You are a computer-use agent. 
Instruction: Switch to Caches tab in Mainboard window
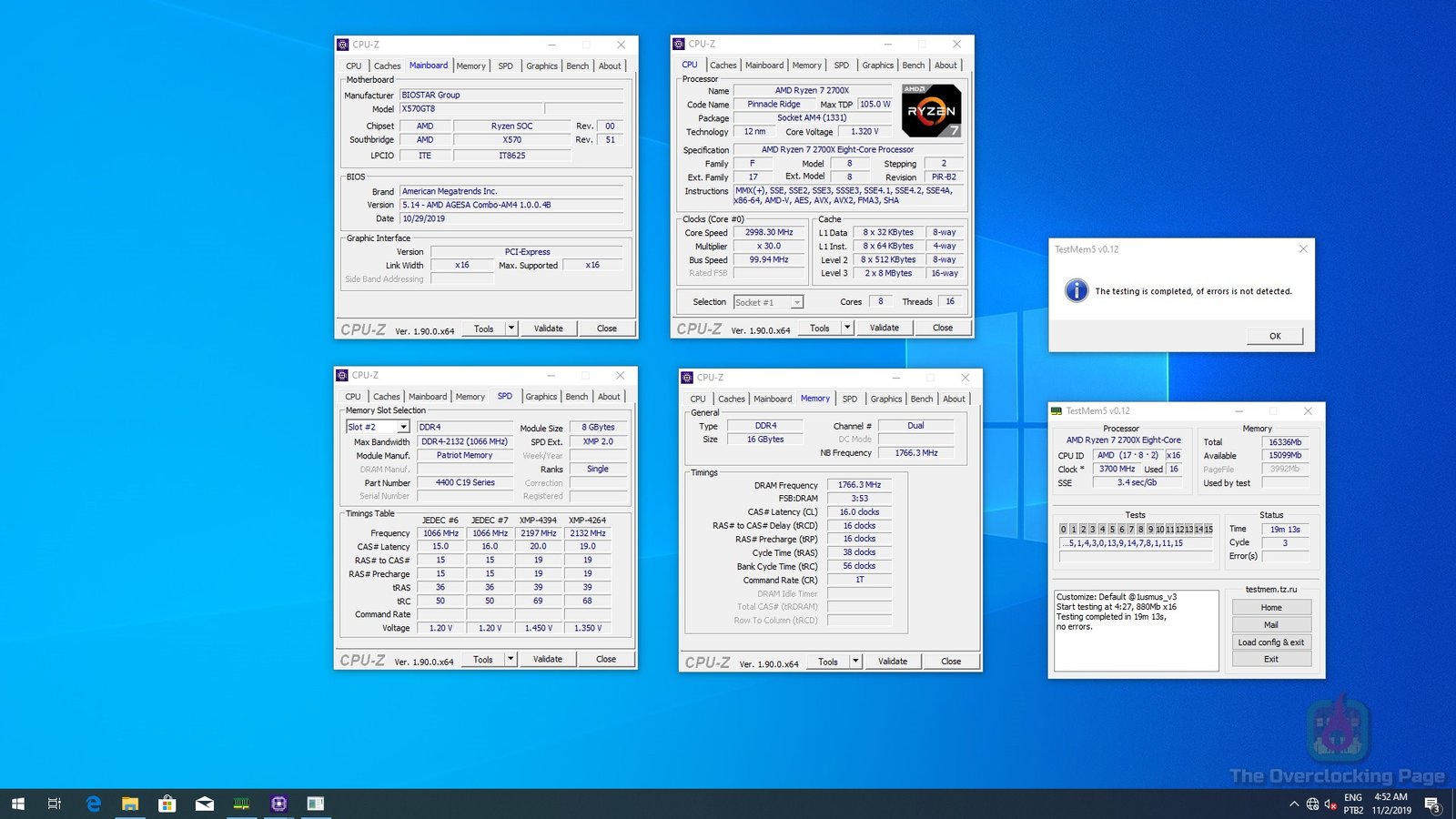point(387,66)
